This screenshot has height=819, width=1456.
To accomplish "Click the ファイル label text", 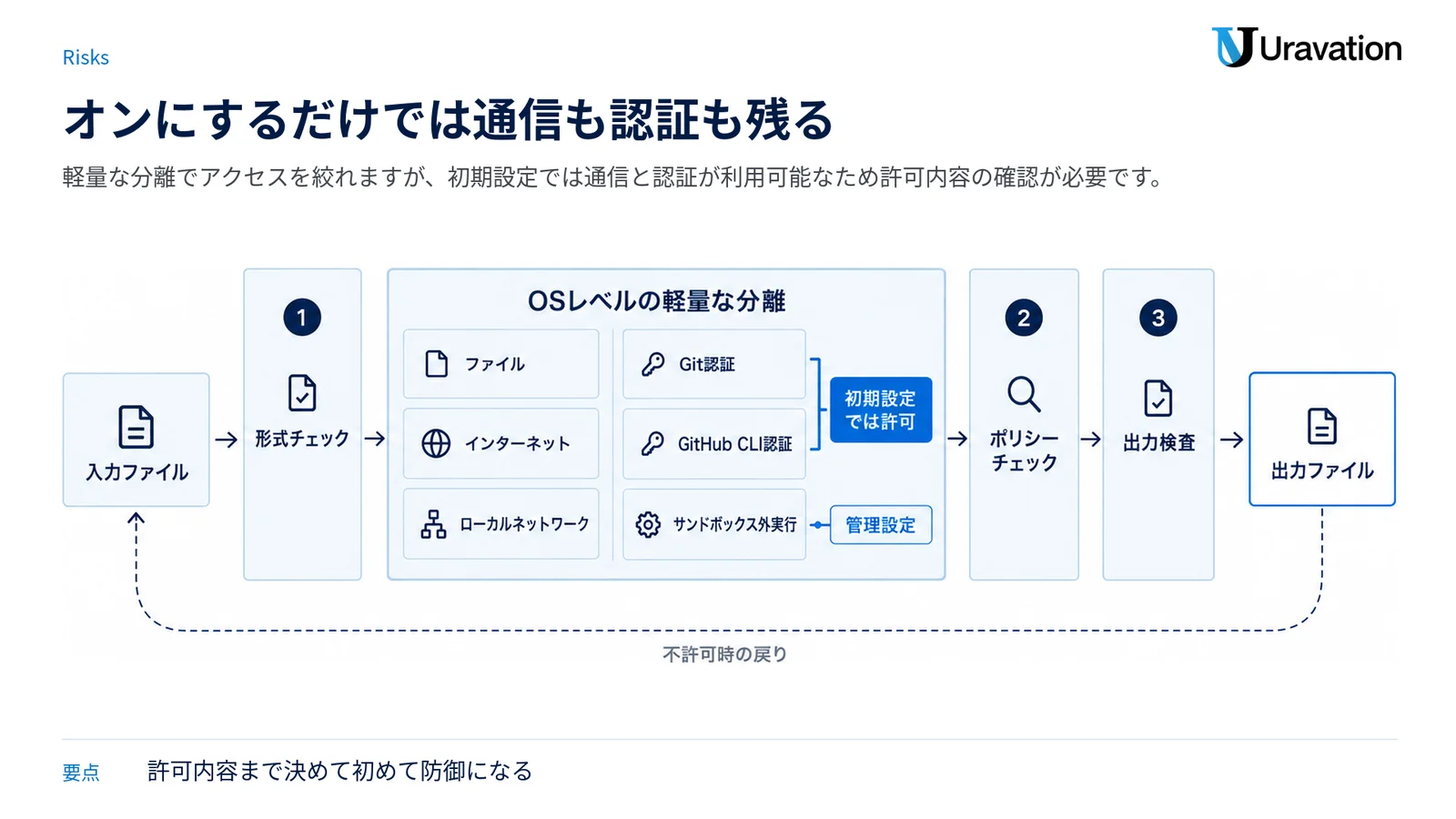I will click(494, 364).
